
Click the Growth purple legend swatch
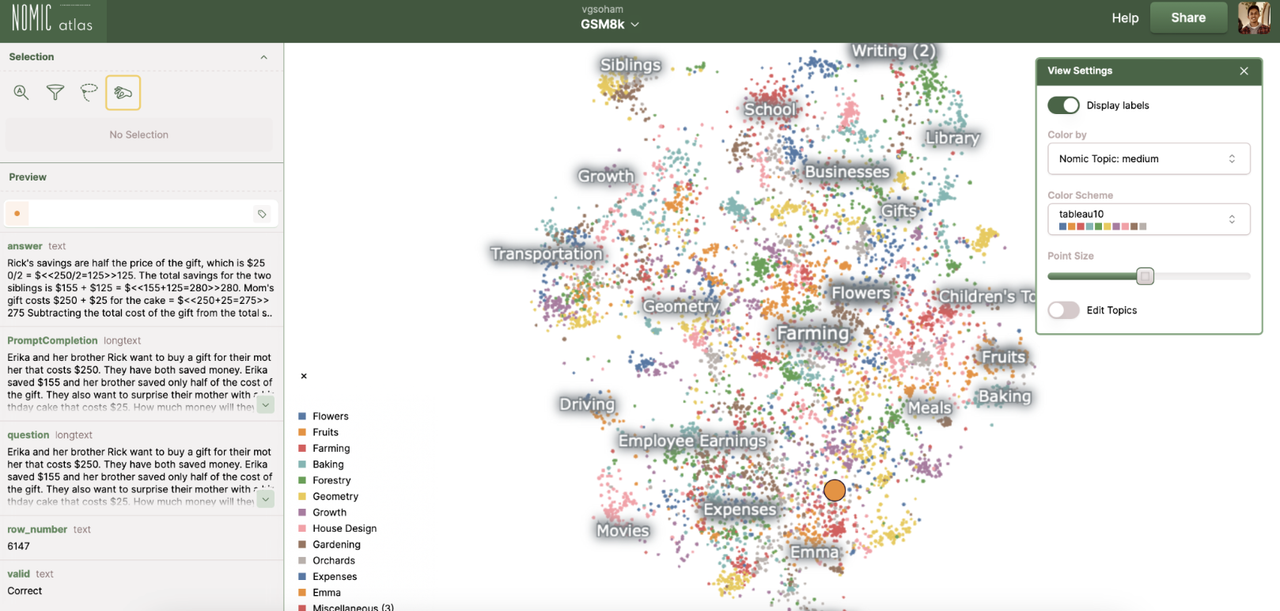[302, 512]
